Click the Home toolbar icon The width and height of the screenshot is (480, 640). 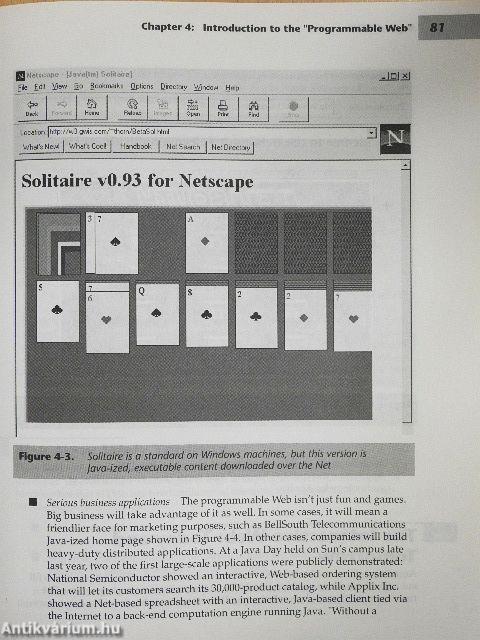coord(92,108)
